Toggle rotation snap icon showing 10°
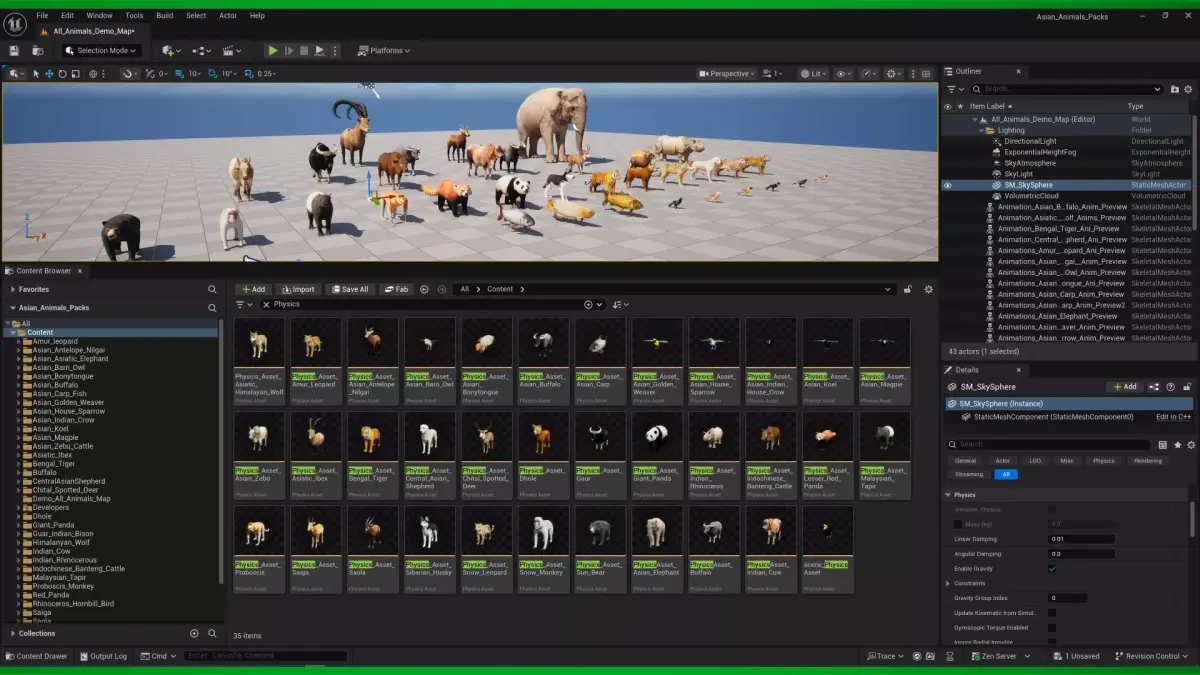Viewport: 1200px width, 675px height. coord(212,74)
